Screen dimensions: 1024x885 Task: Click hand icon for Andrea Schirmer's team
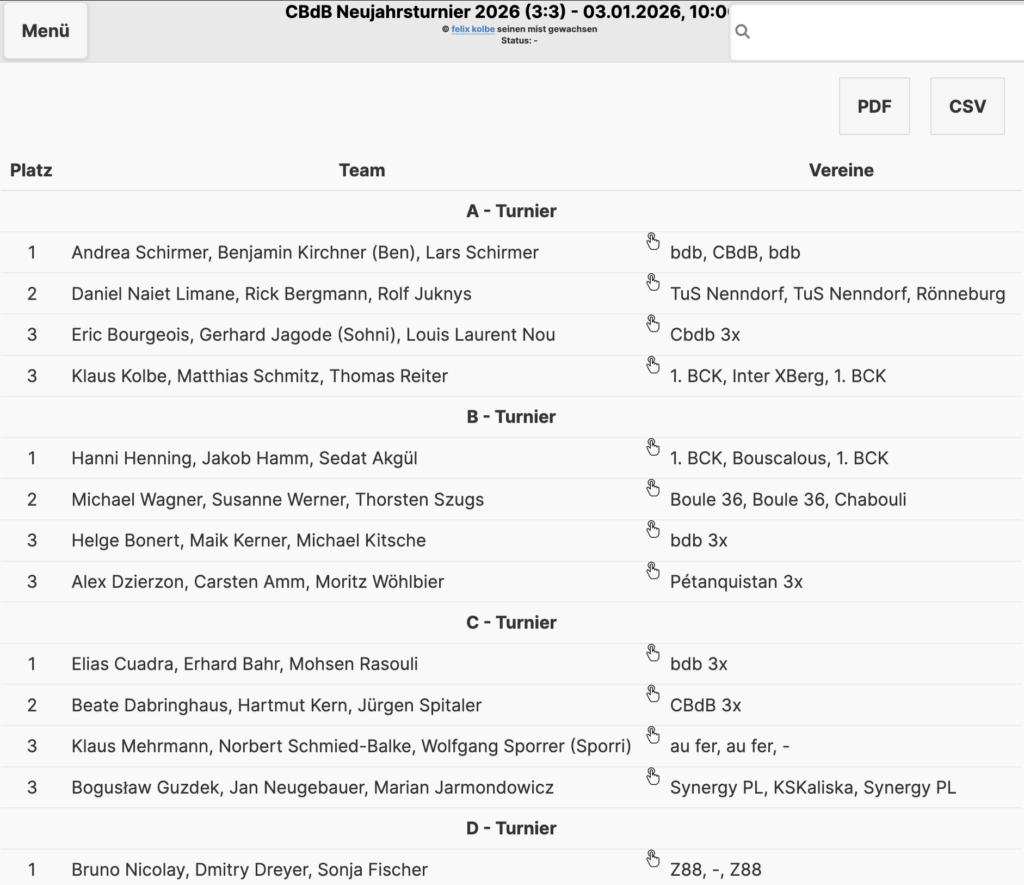click(x=653, y=241)
